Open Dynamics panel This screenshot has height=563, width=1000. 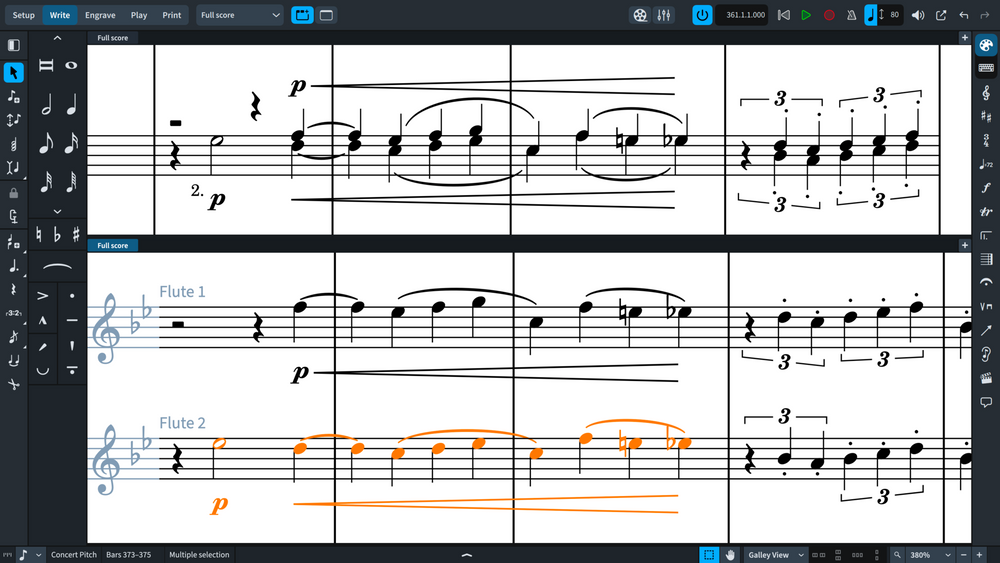(986, 188)
